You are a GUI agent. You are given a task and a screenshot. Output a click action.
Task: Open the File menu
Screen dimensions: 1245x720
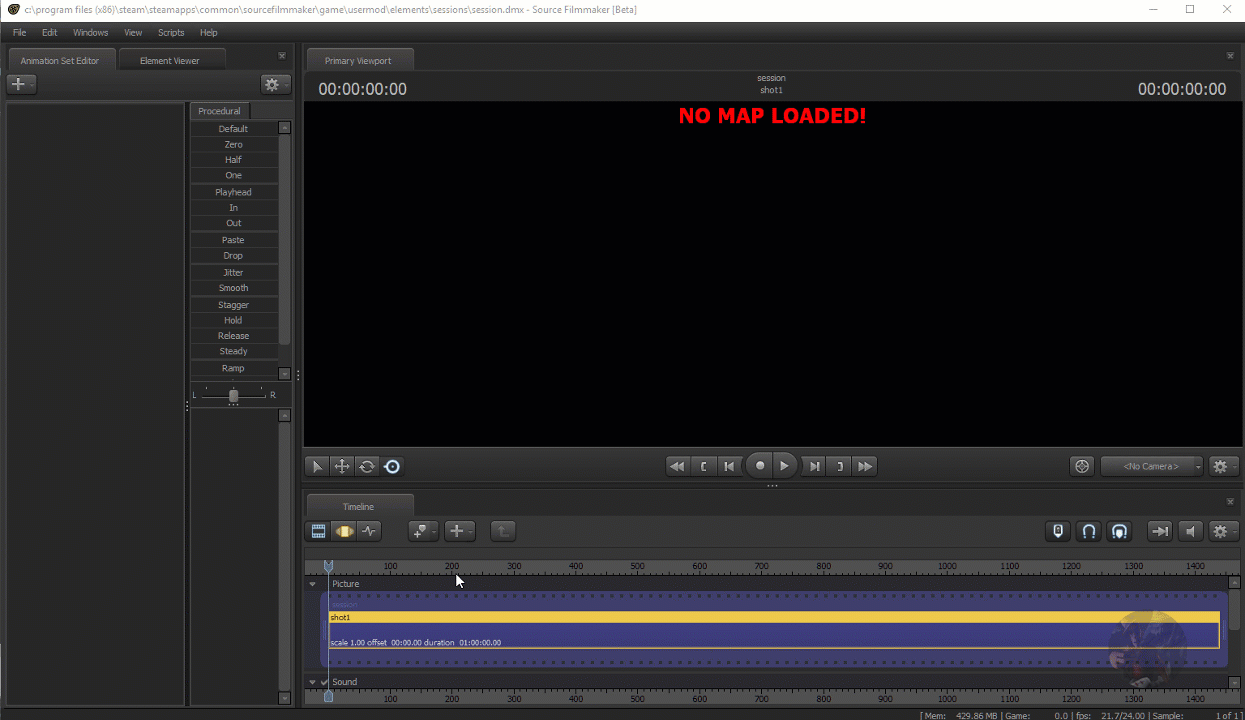pyautogui.click(x=19, y=33)
